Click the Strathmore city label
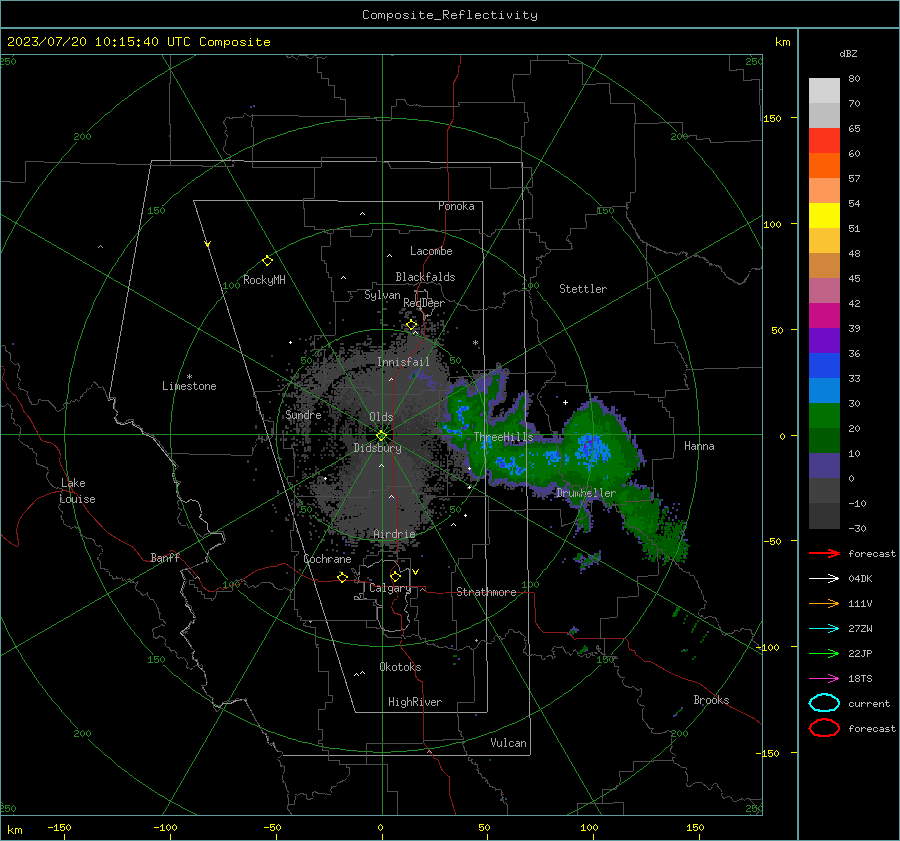The image size is (900, 841). point(486,592)
